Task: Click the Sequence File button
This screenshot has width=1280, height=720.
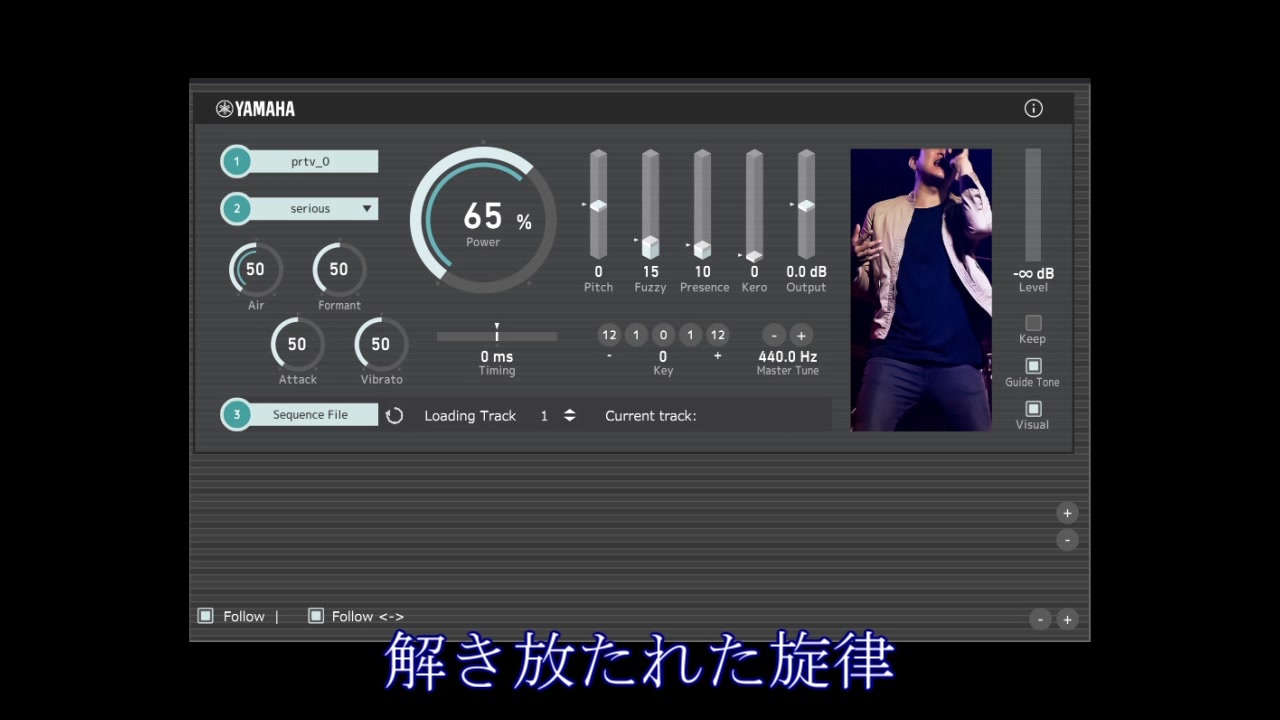Action: (299, 415)
